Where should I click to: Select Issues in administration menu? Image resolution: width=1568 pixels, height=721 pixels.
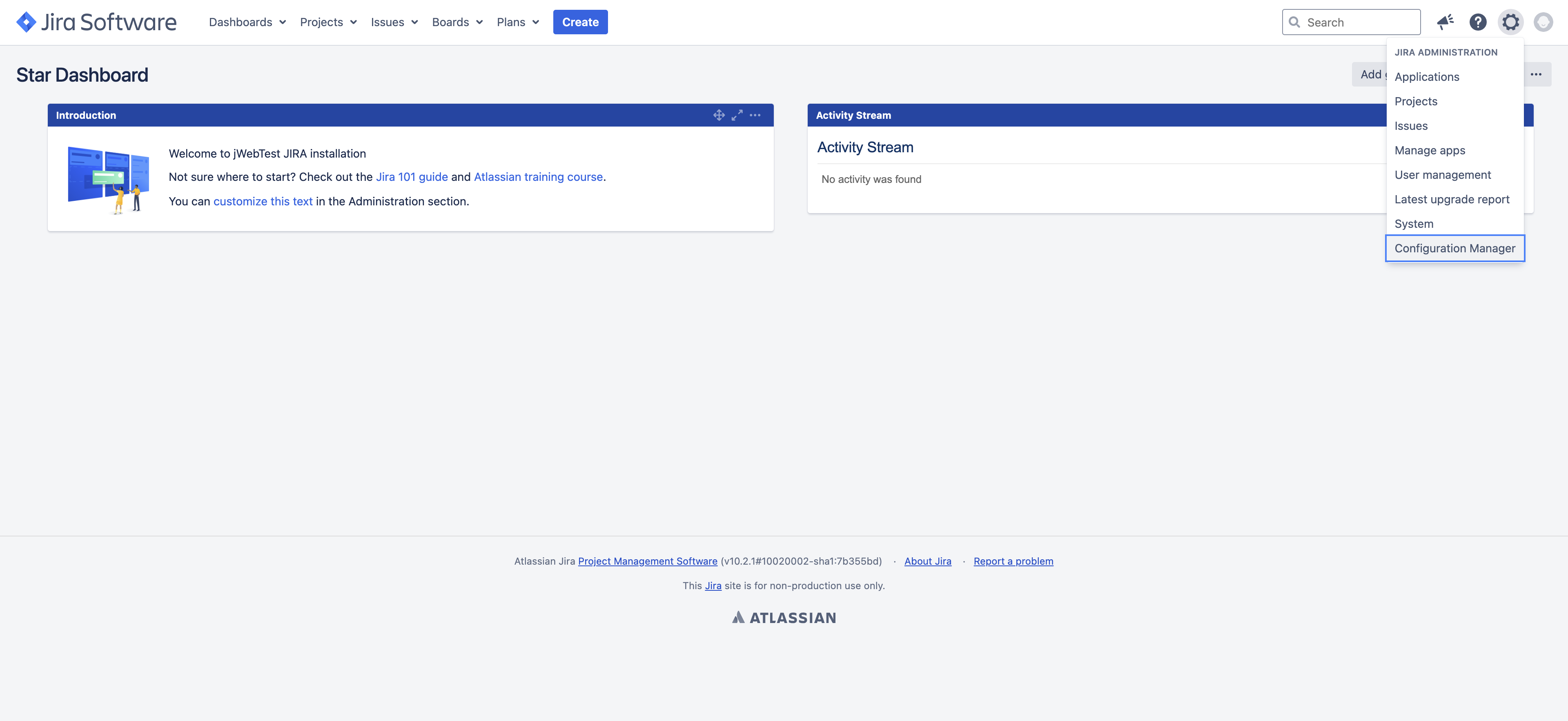coord(1455,126)
